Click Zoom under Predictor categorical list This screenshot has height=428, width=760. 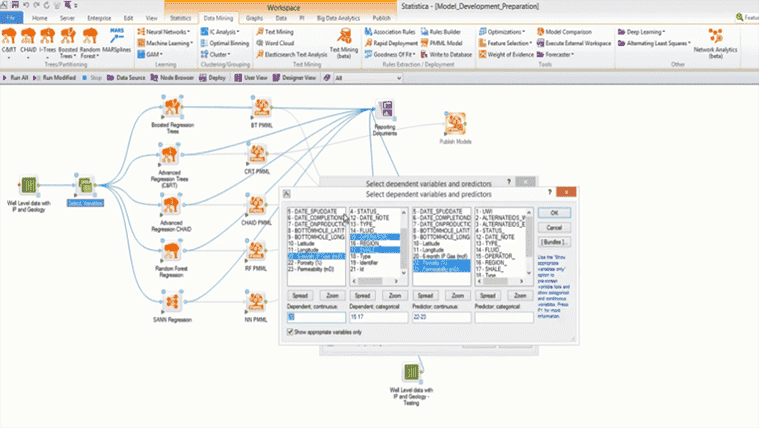tap(520, 295)
